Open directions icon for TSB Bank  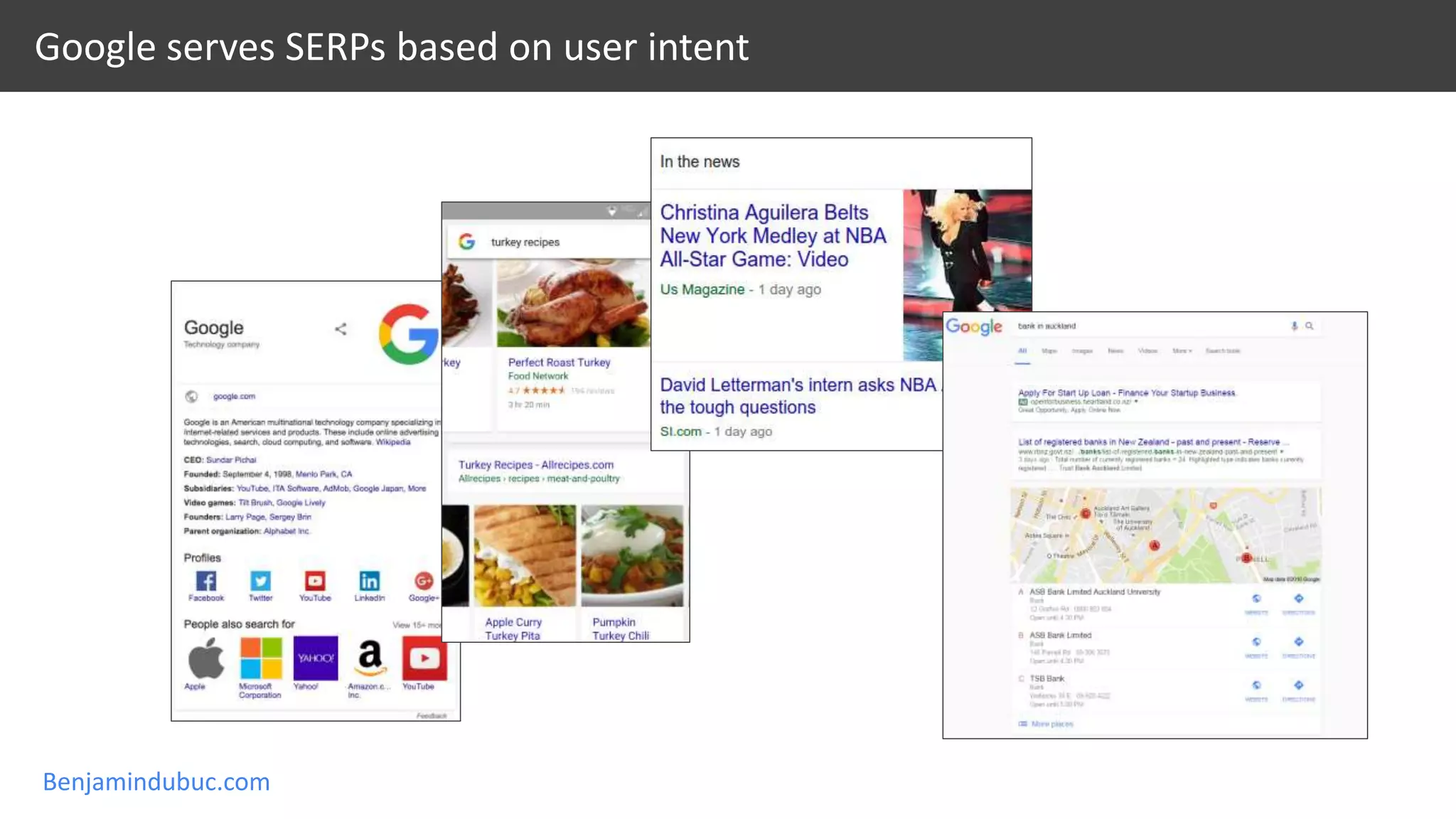pos(1298,685)
